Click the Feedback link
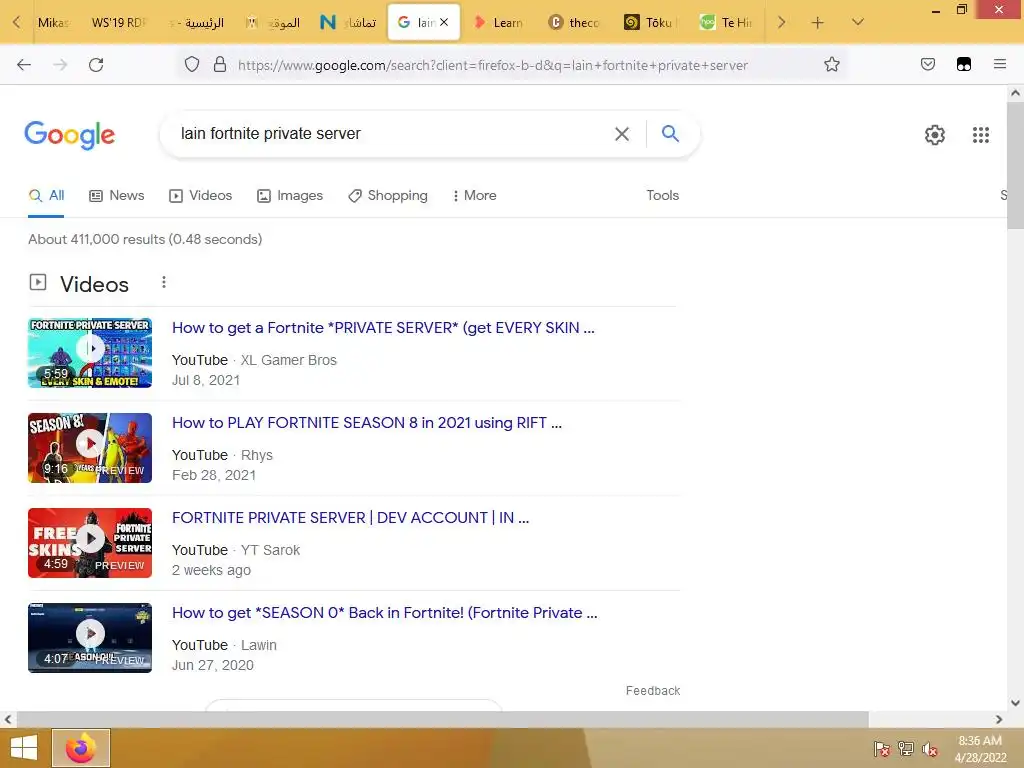The height and width of the screenshot is (768, 1024). pos(652,691)
